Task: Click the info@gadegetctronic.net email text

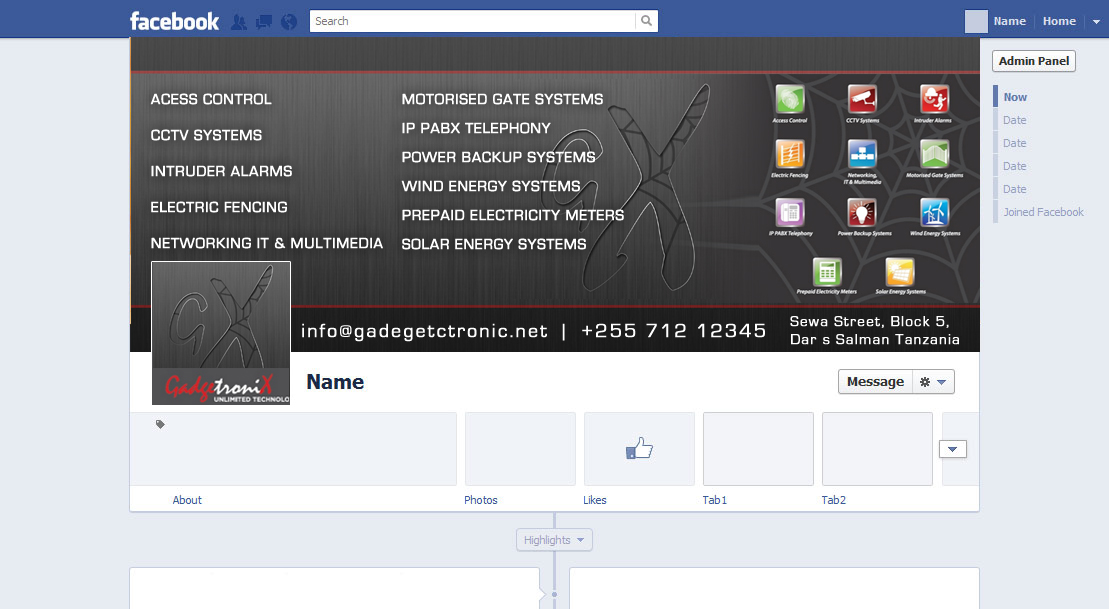Action: (424, 331)
